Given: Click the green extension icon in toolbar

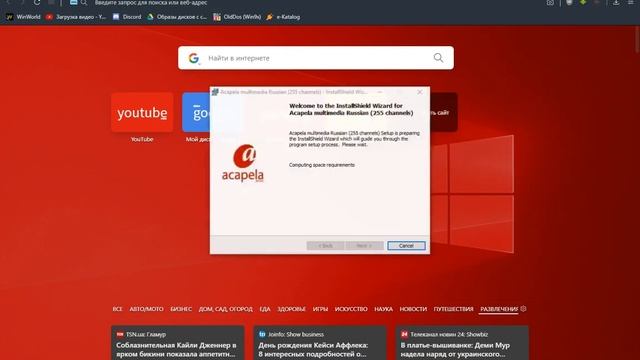Looking at the screenshot, I should coord(583,2).
